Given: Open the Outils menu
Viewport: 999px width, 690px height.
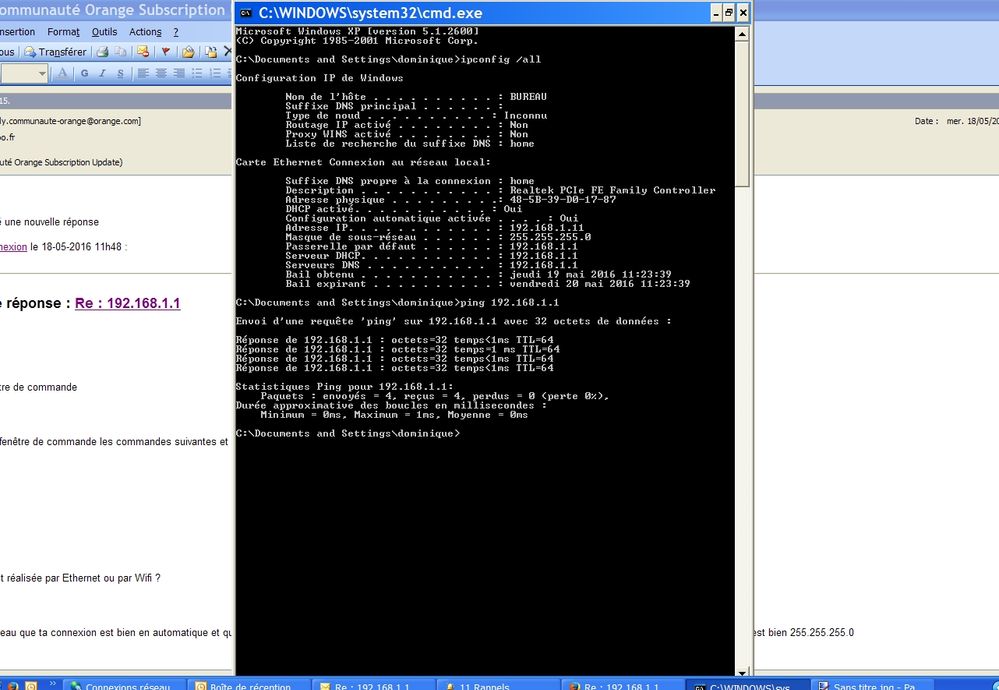Looking at the screenshot, I should 104,32.
